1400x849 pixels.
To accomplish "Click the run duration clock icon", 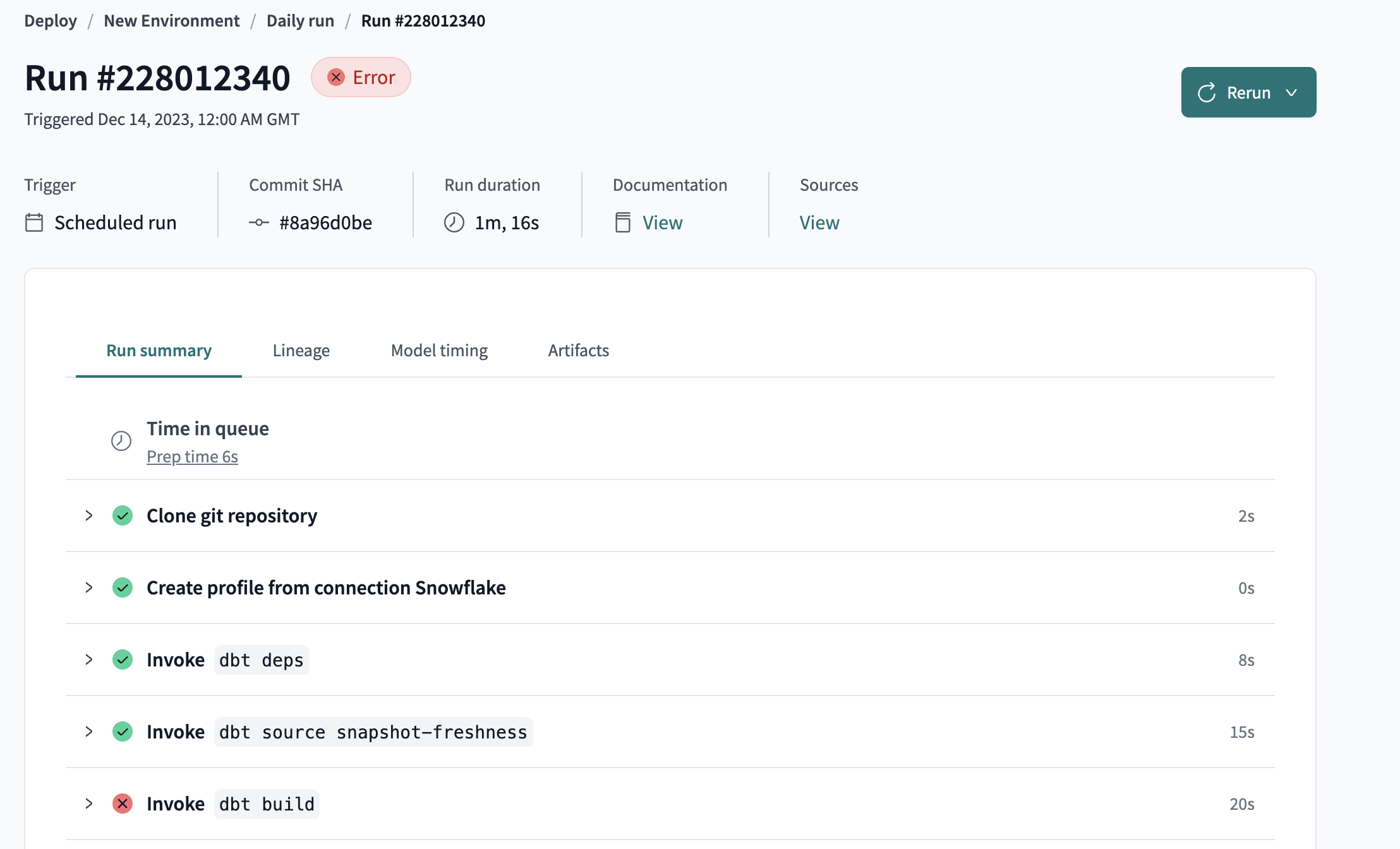I will coord(456,222).
